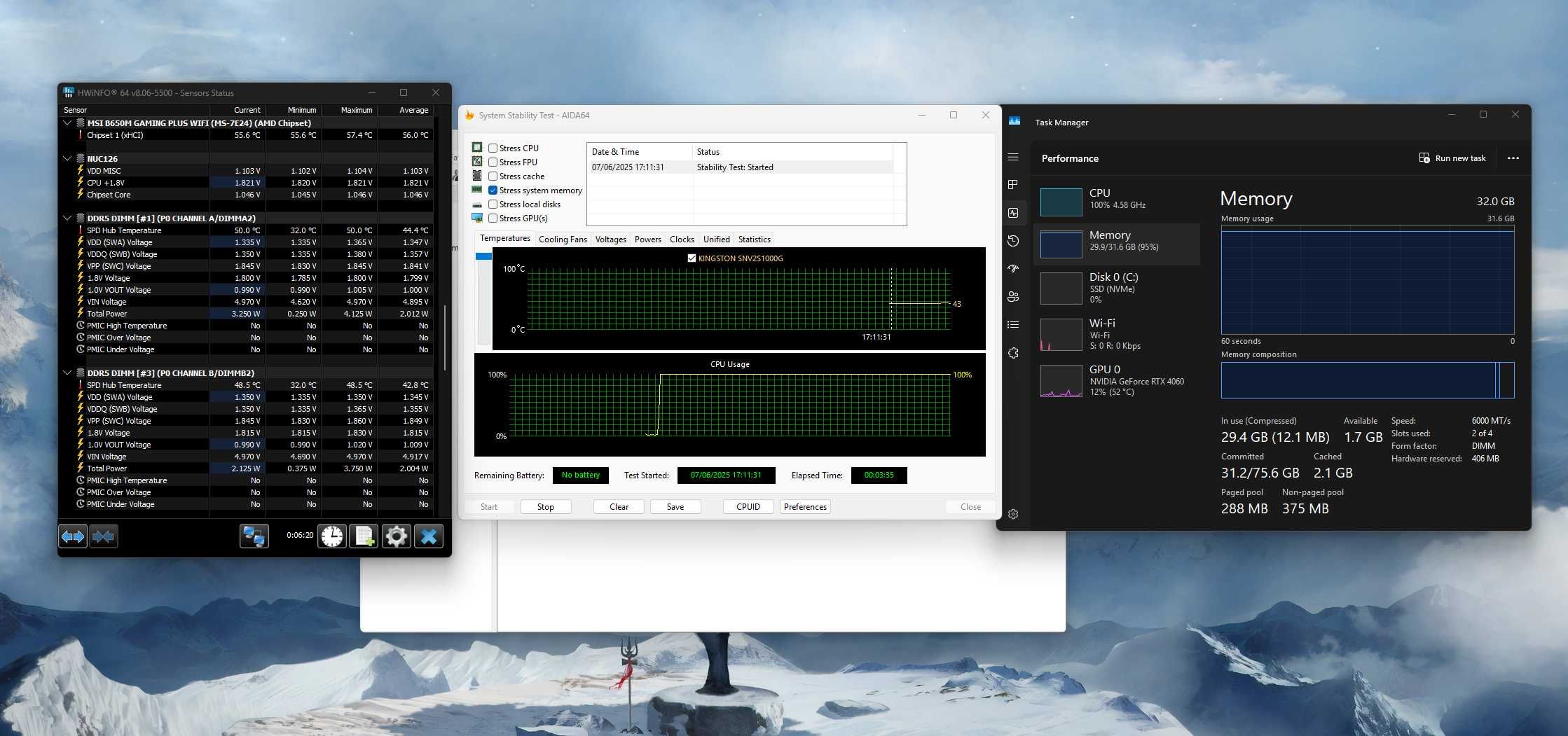Select Disk 0 (C:) performance entry
Screen dimensions: 1568x736
(x=1117, y=288)
